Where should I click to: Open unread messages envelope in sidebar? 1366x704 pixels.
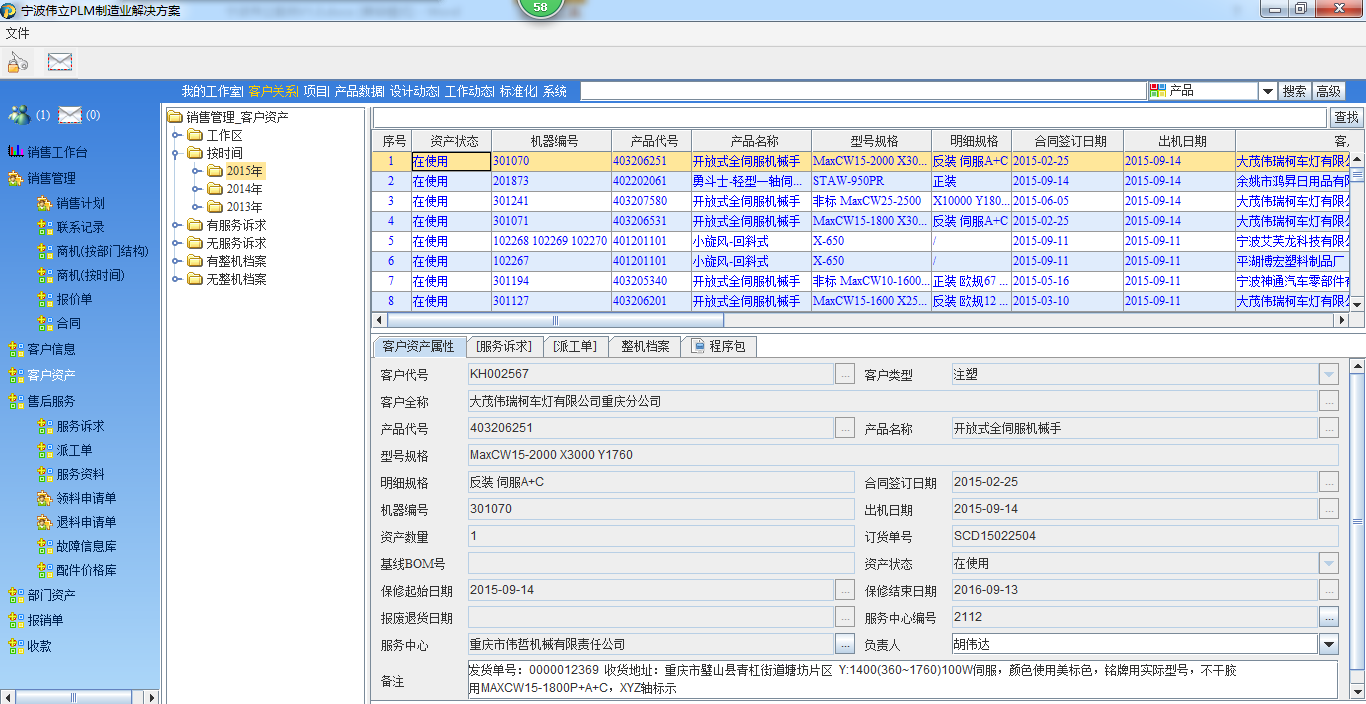tap(69, 115)
